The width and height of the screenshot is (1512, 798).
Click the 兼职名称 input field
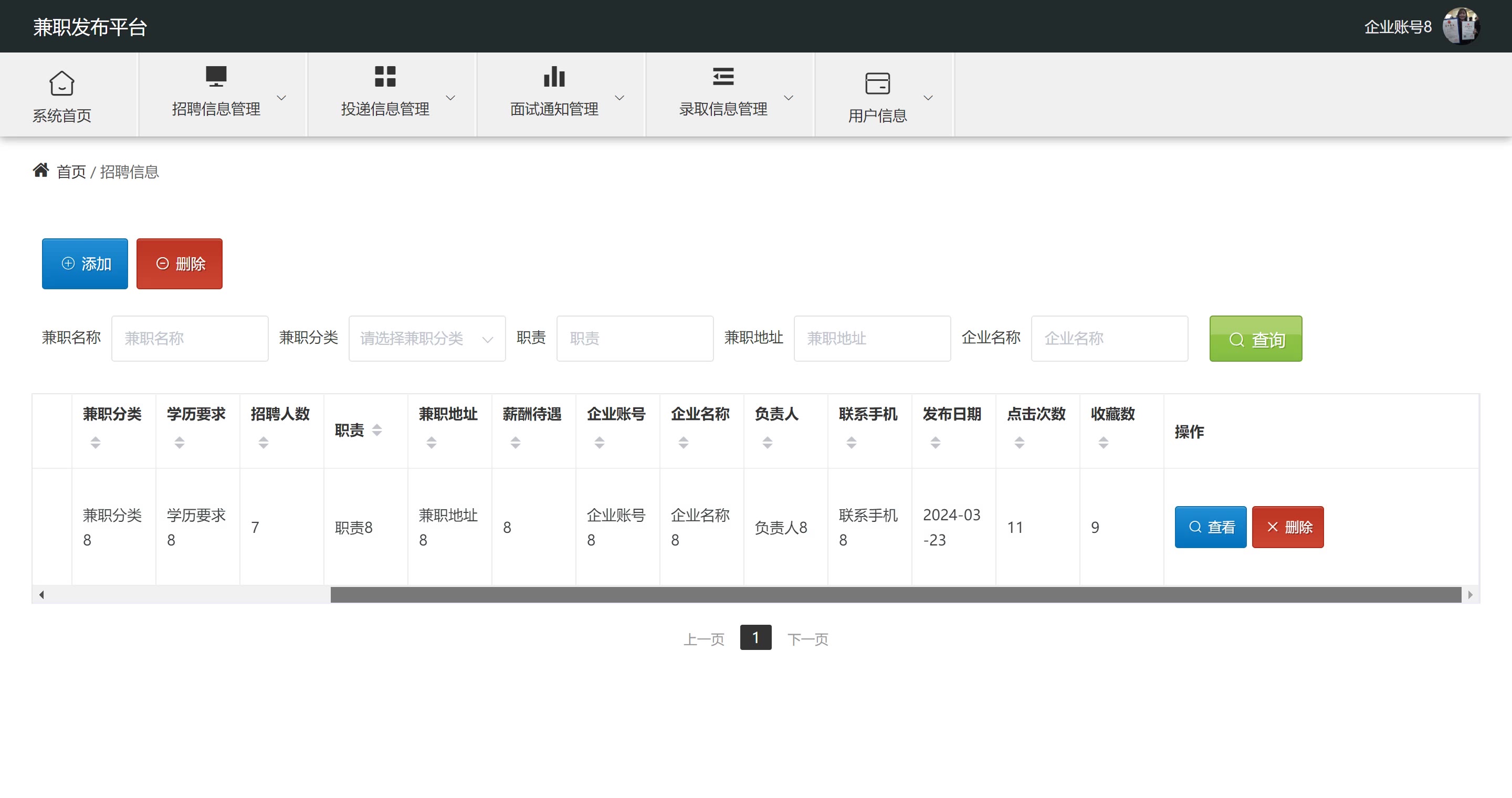pos(190,339)
